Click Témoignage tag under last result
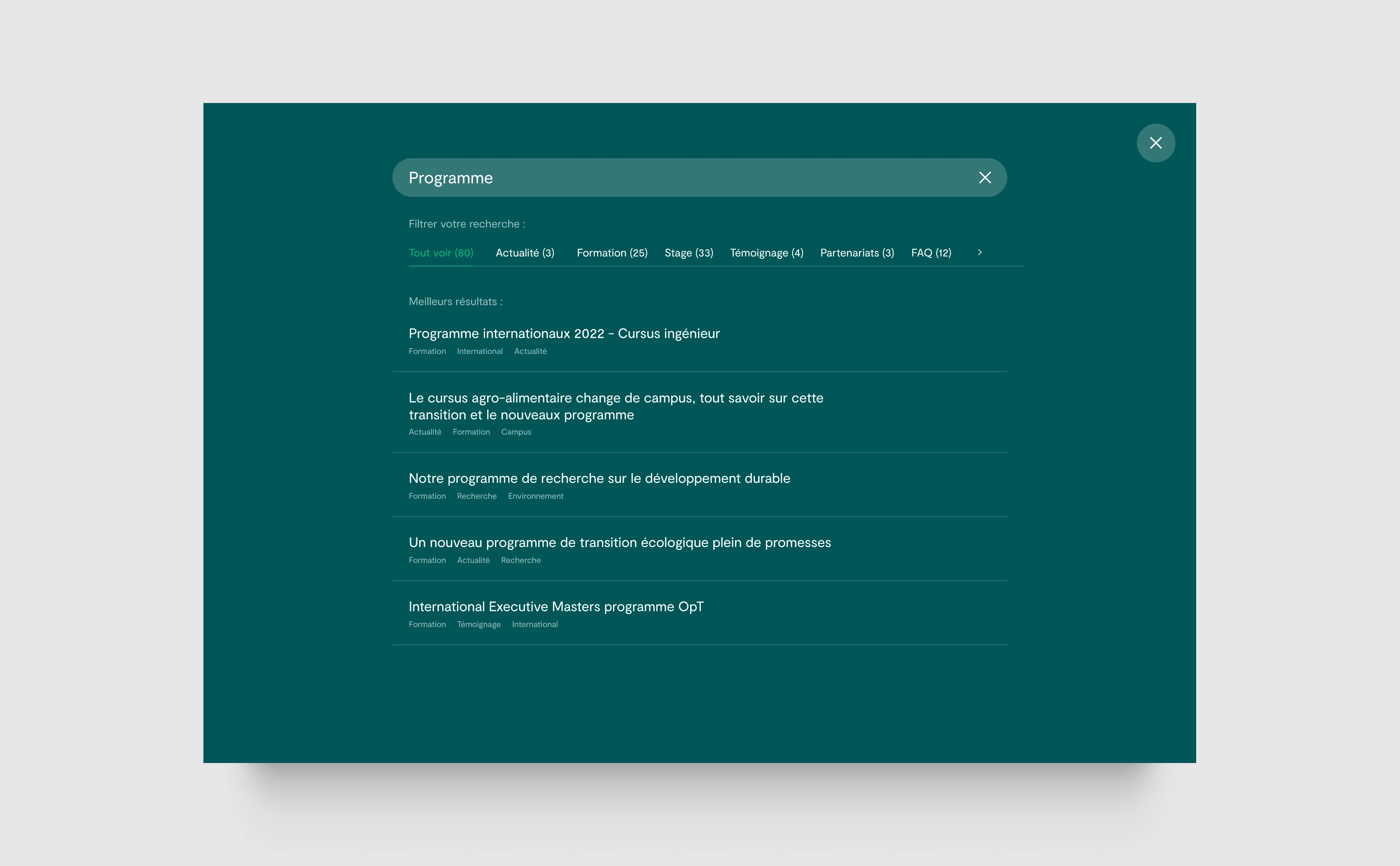 coord(478,625)
